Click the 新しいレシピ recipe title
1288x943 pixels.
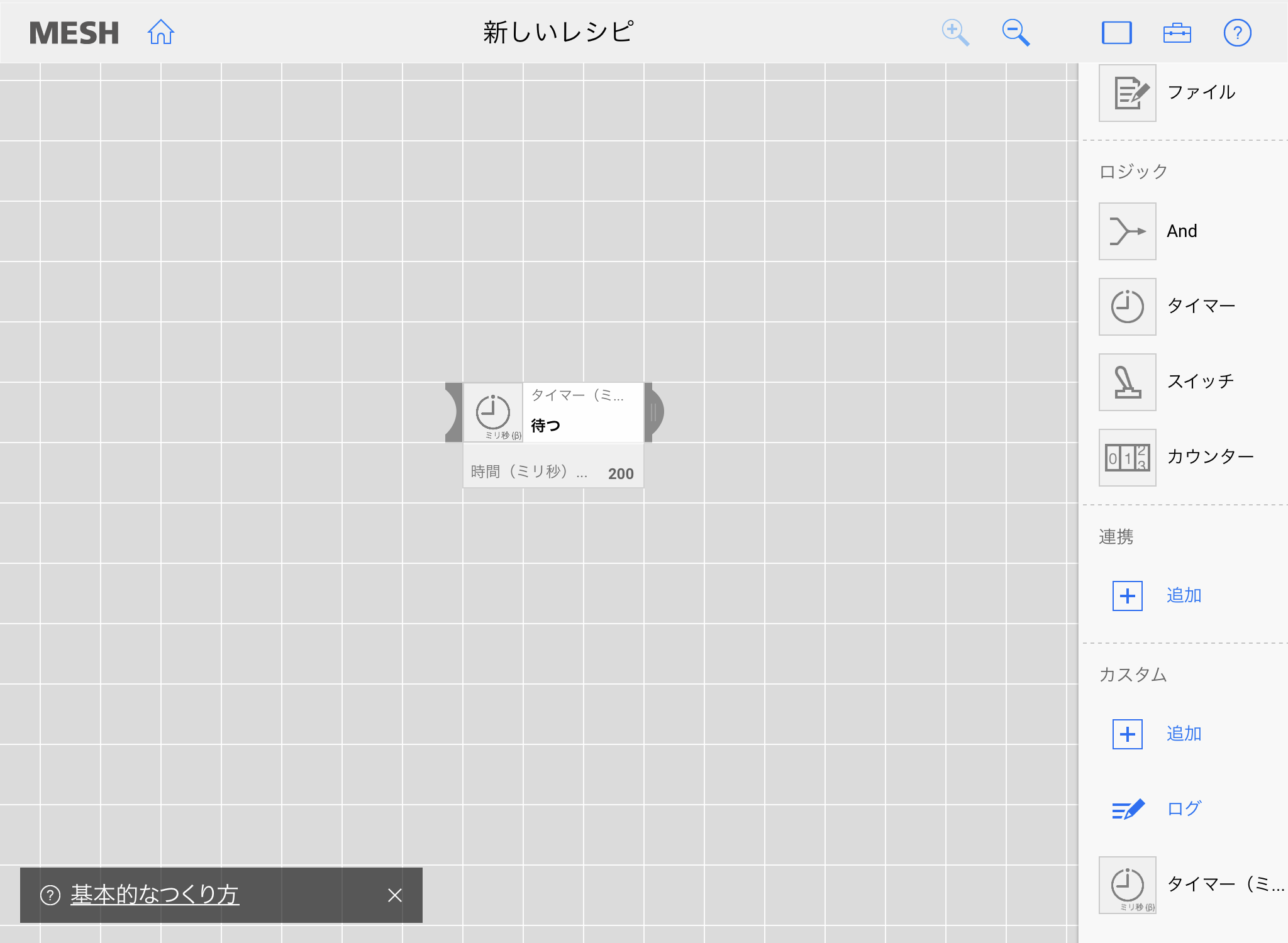point(558,33)
